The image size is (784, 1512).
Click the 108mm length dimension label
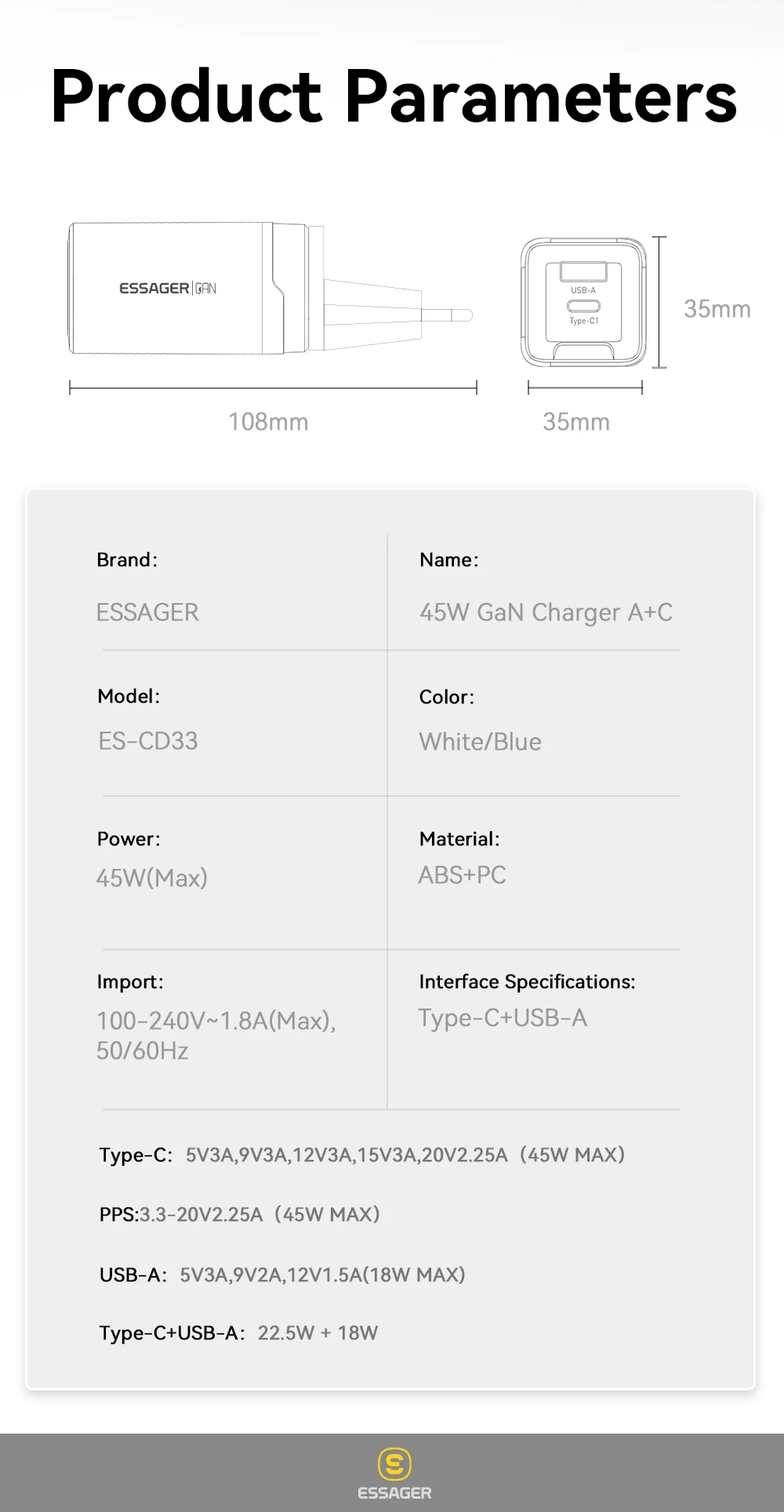tap(268, 422)
